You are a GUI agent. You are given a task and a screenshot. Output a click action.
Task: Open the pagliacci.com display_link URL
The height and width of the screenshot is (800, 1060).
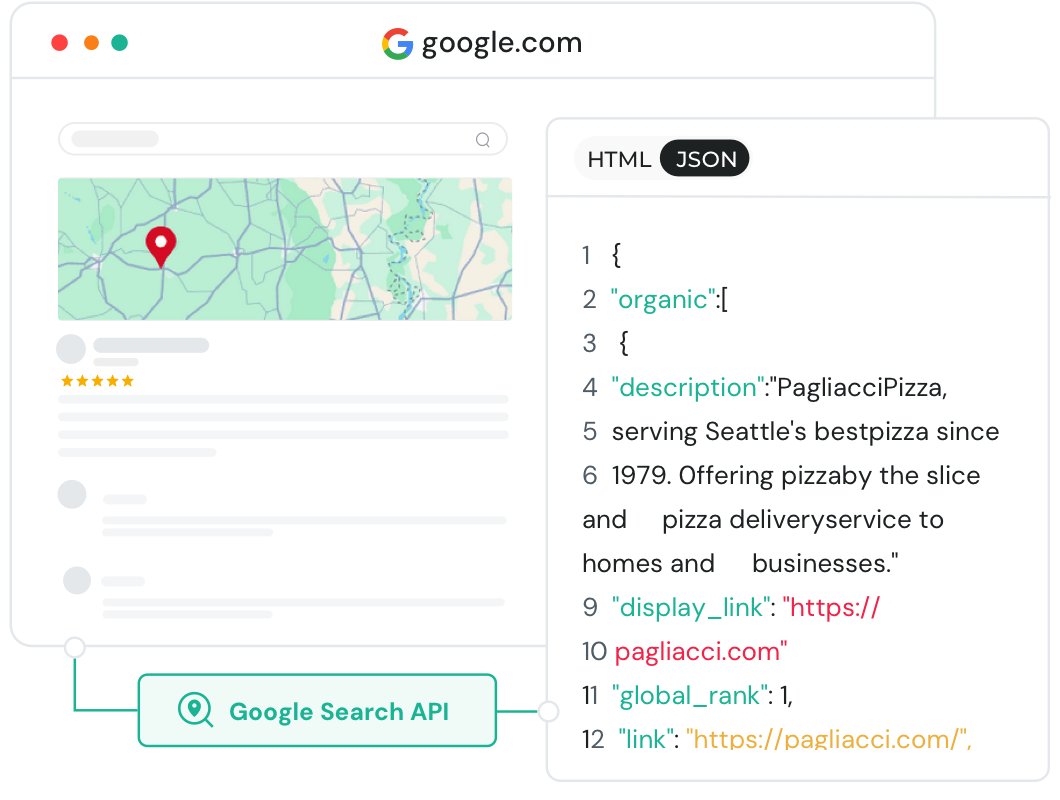pos(699,651)
